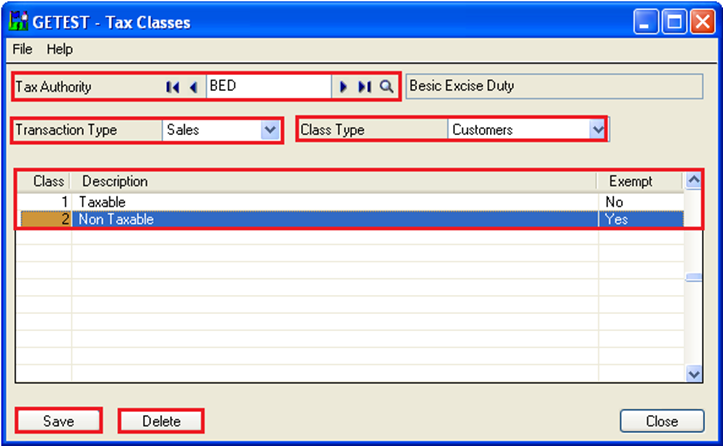Select row number 1 in Class column
Viewport: 723px width, 446px height.
(x=44, y=202)
